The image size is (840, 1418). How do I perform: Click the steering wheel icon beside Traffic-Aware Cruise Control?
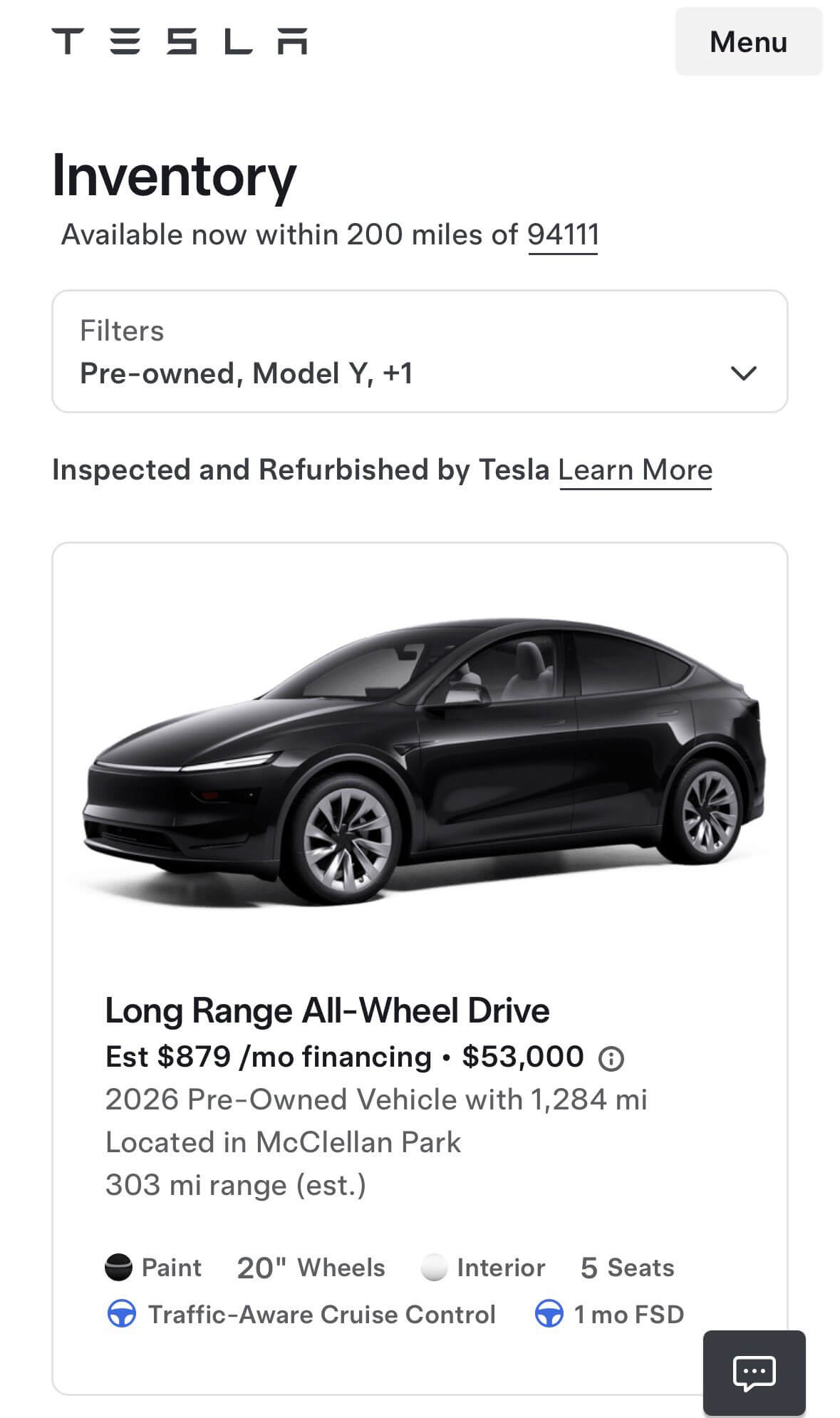(x=121, y=1315)
